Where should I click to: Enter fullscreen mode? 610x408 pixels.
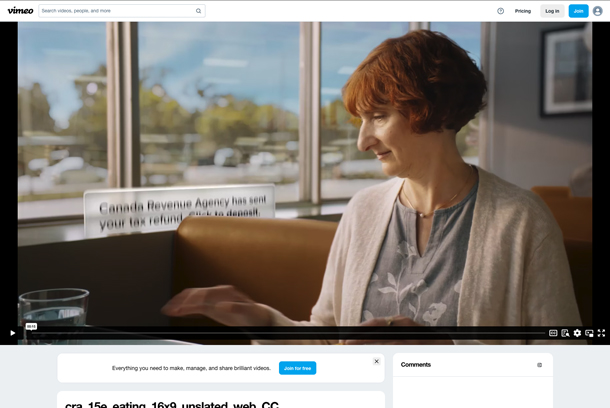point(601,333)
